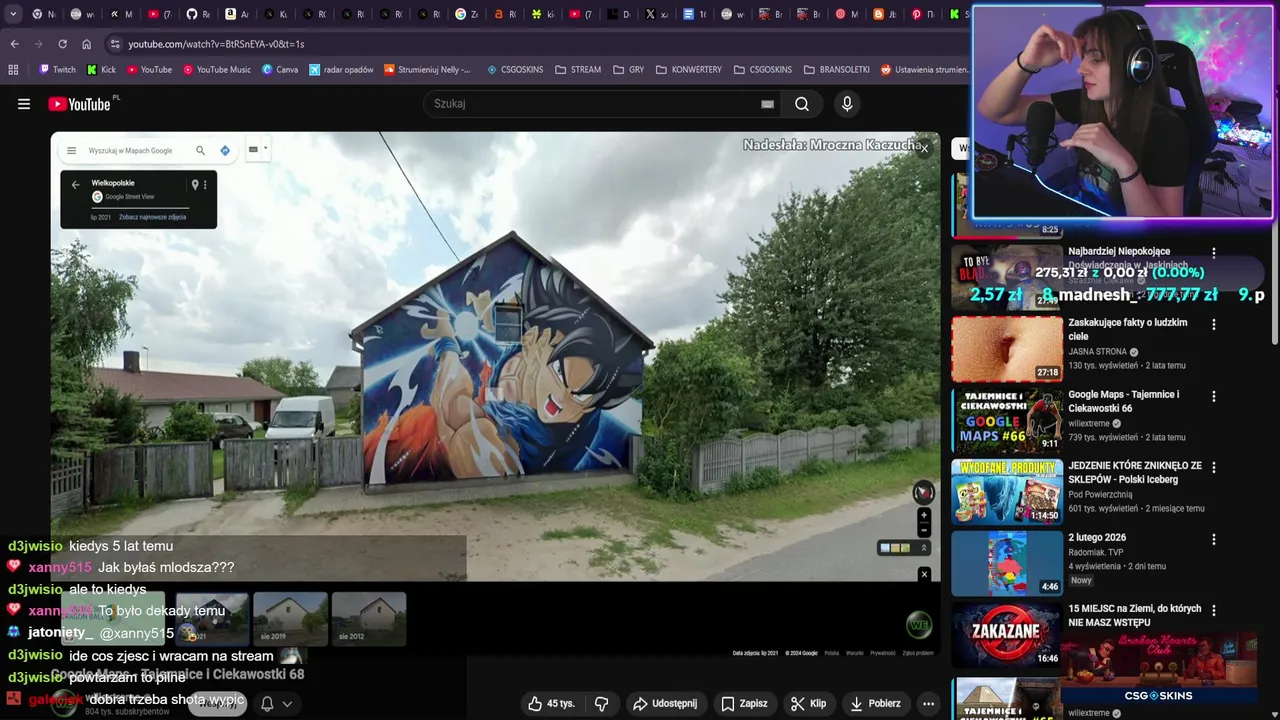Open the tab search dropdown arrow
The width and height of the screenshot is (1280, 720).
13,14
